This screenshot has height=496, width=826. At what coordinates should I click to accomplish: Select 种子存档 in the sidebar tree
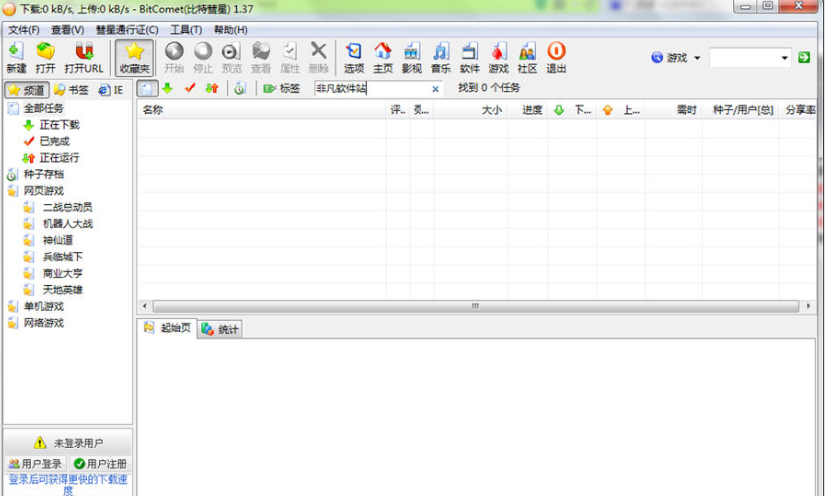pyautogui.click(x=43, y=174)
